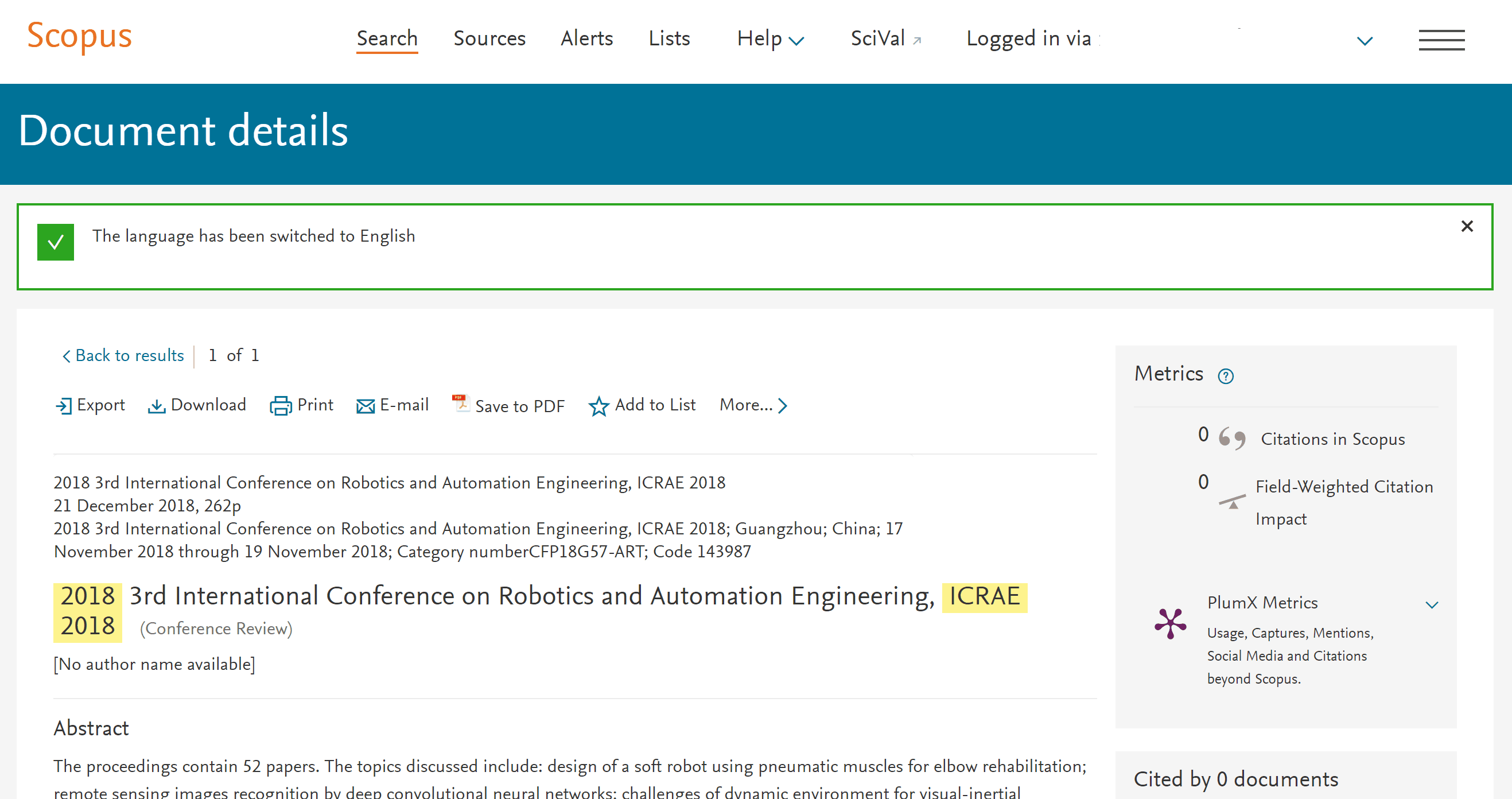Click the '21 December 2018, 262p' line
Screen dimensions: 1512x799
[147, 506]
